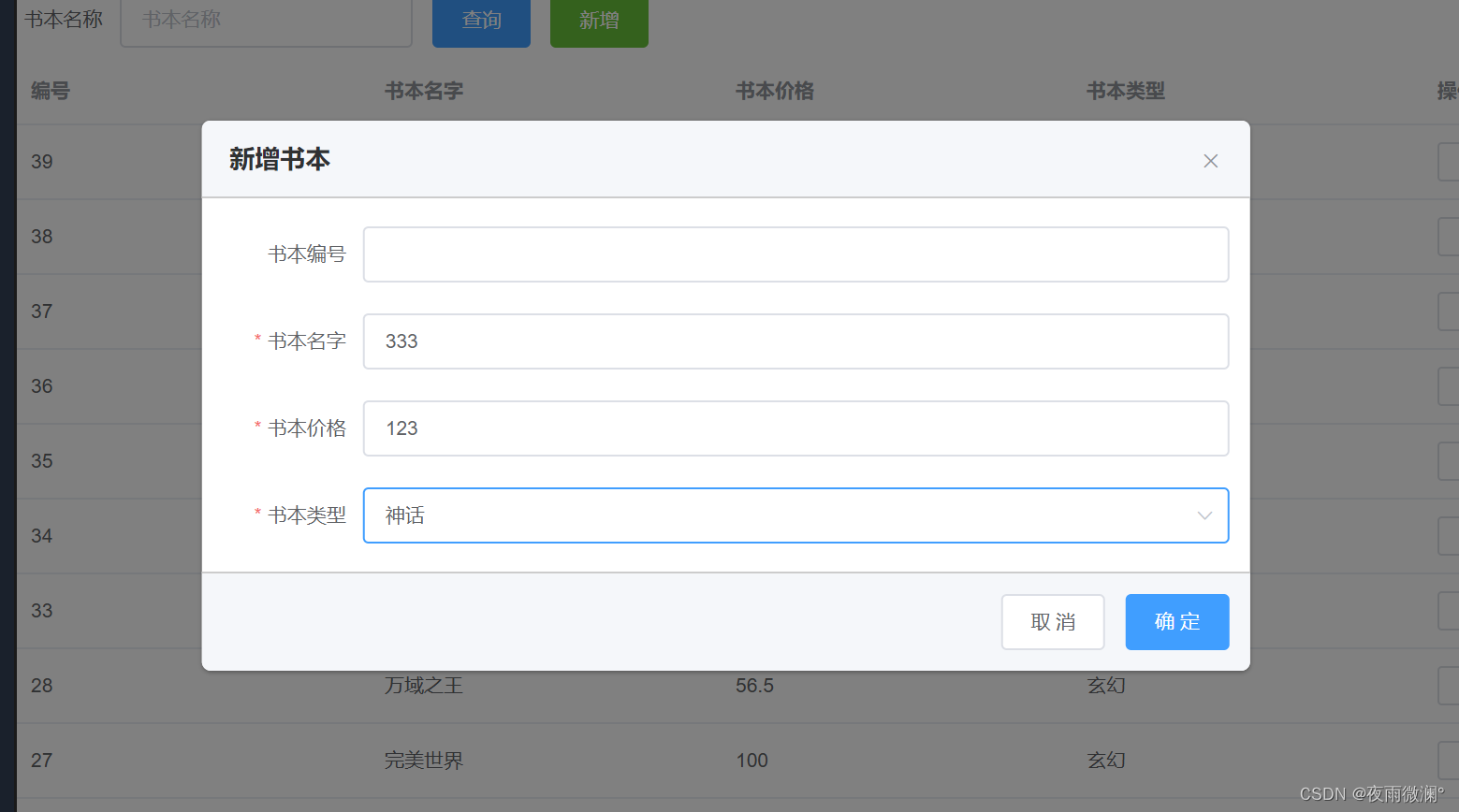Screen dimensions: 1459x812
Task: Select row number 28
Action: tap(42, 686)
